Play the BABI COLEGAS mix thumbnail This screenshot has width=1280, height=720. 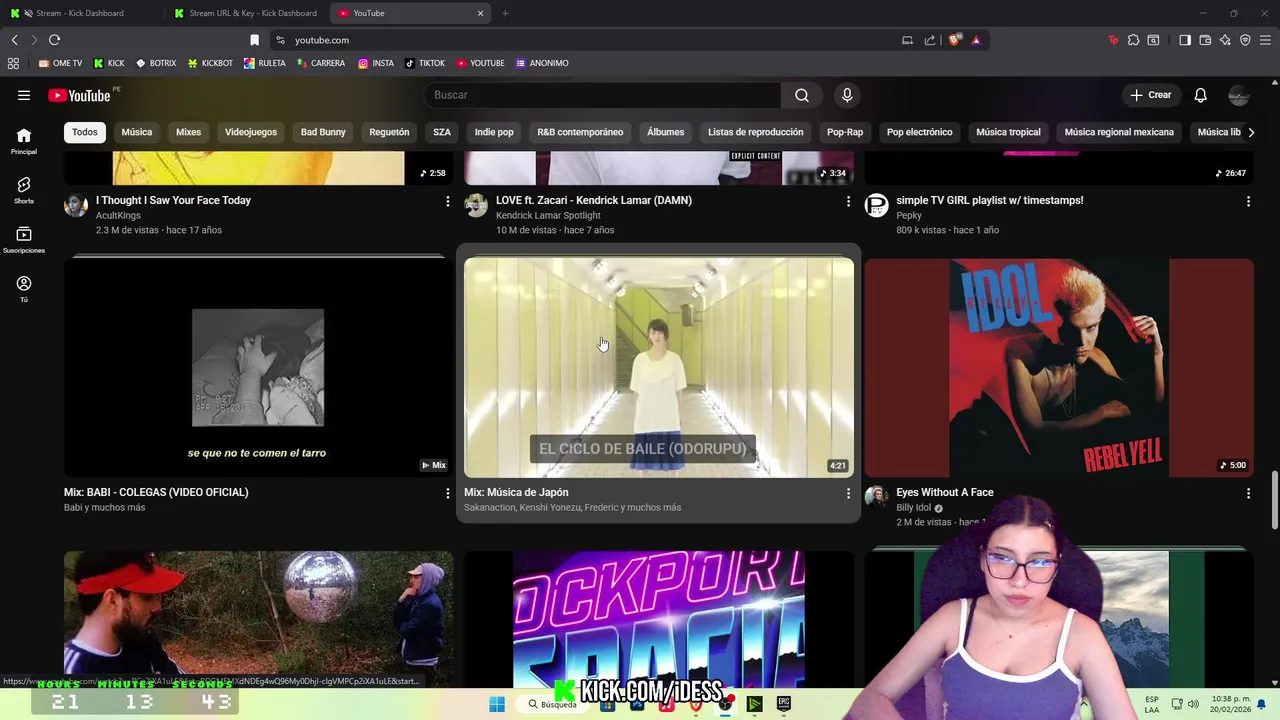coord(258,367)
